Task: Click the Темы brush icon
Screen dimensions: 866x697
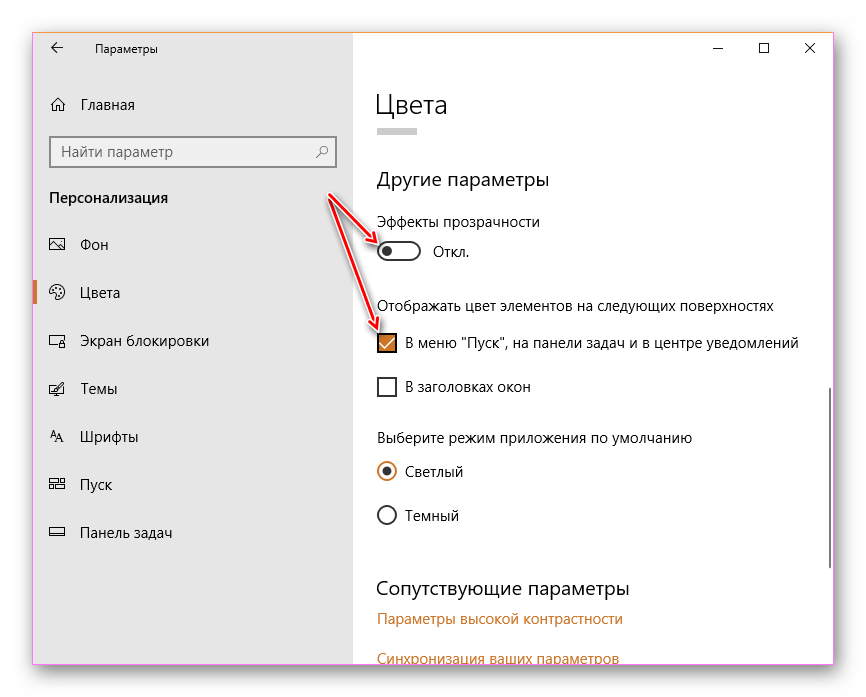Action: tap(57, 389)
